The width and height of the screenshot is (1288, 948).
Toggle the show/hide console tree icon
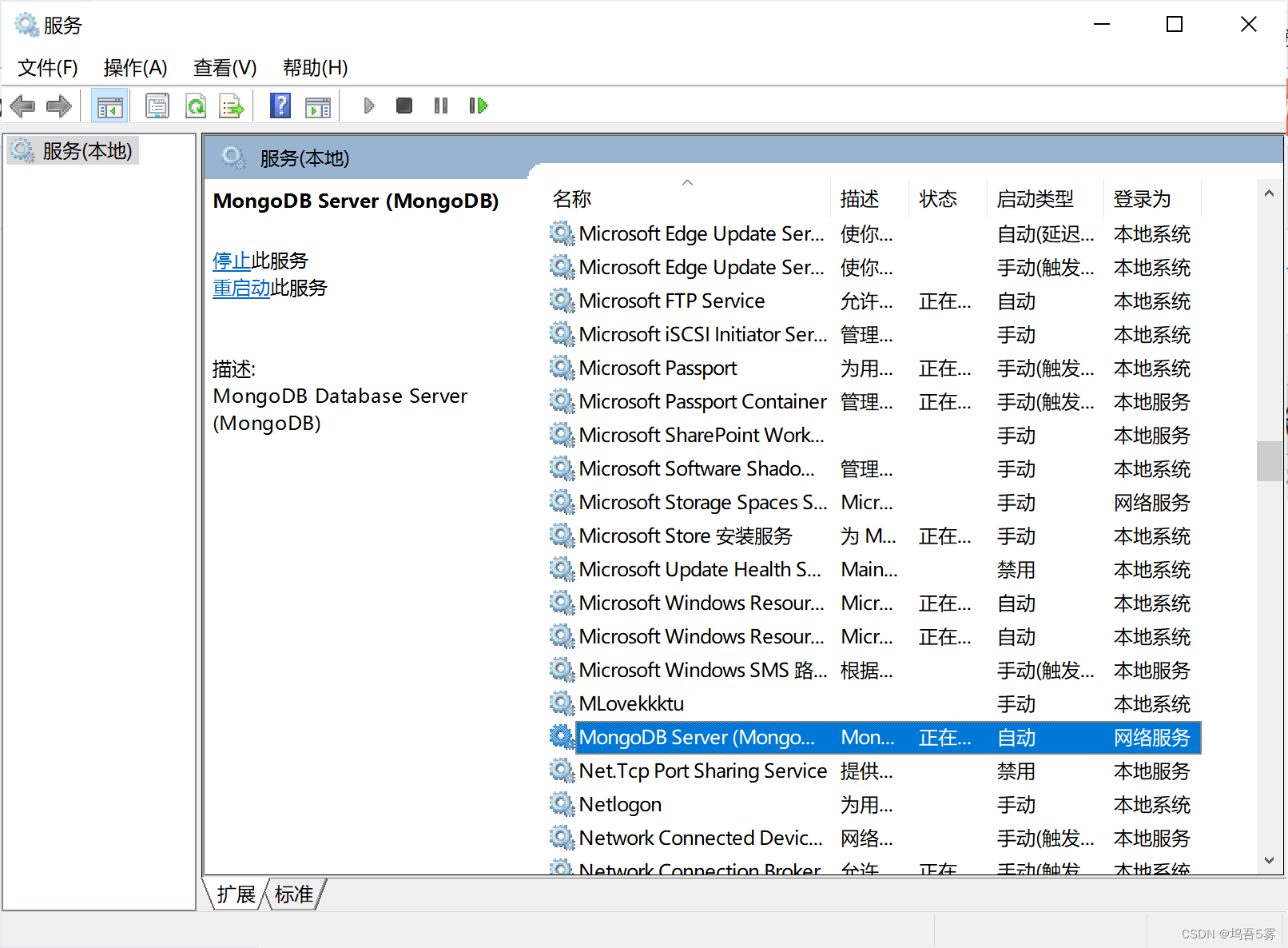[109, 106]
